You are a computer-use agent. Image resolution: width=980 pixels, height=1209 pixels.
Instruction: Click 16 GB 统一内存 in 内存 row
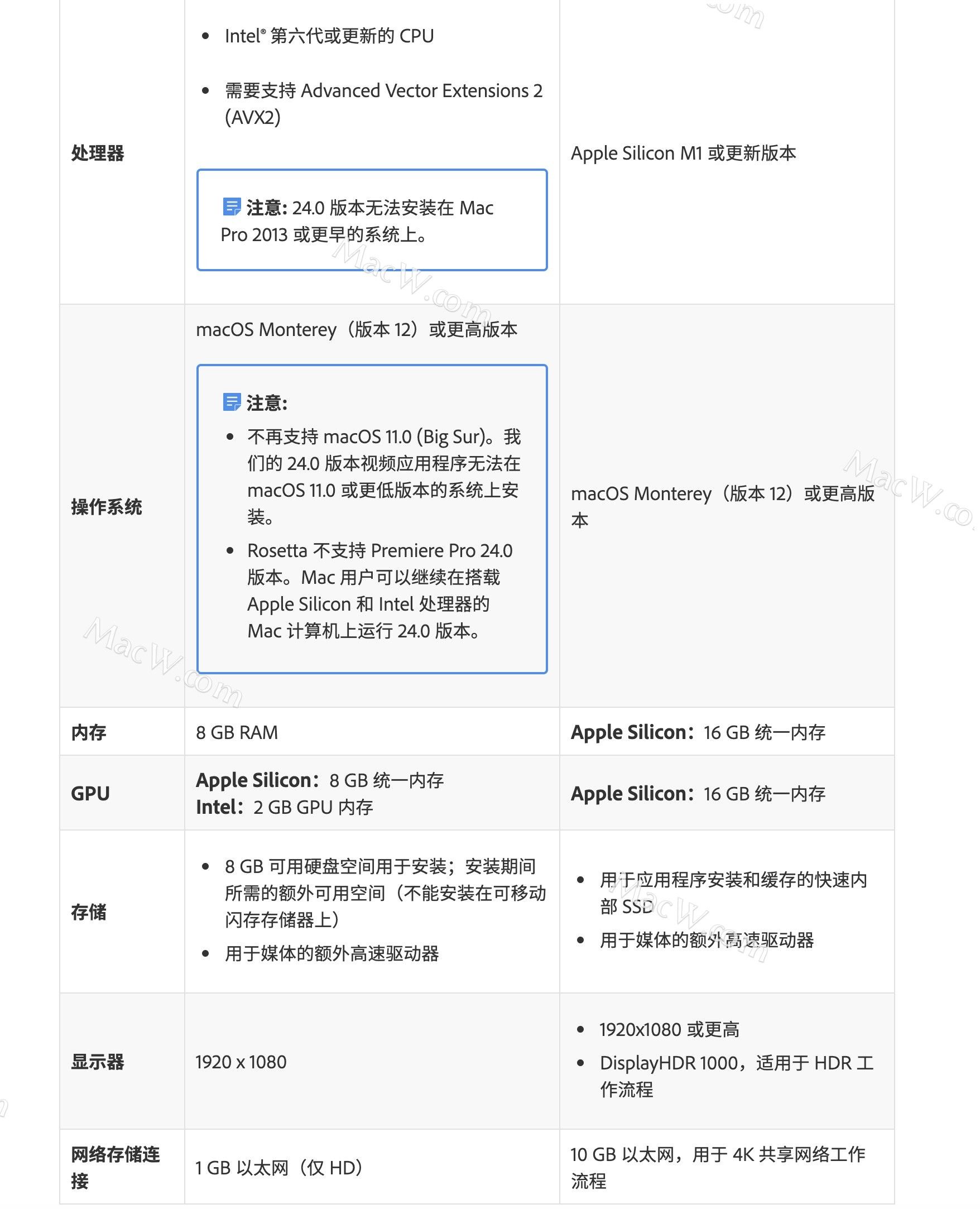click(x=765, y=732)
